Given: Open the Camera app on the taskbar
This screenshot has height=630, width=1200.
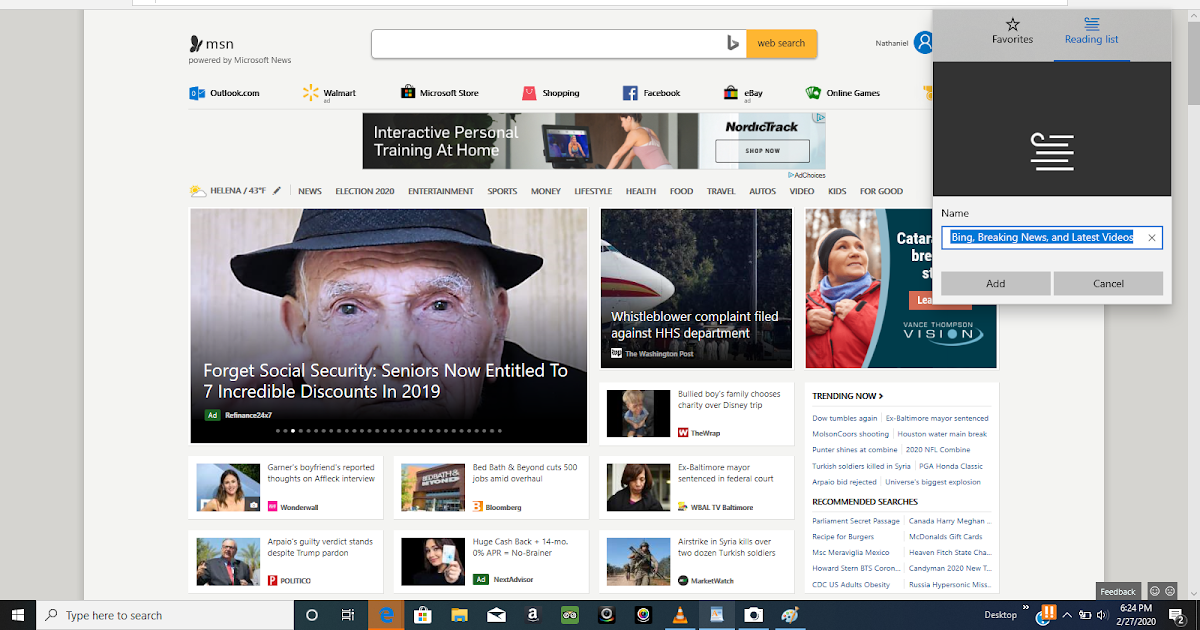Looking at the screenshot, I should (x=754, y=615).
